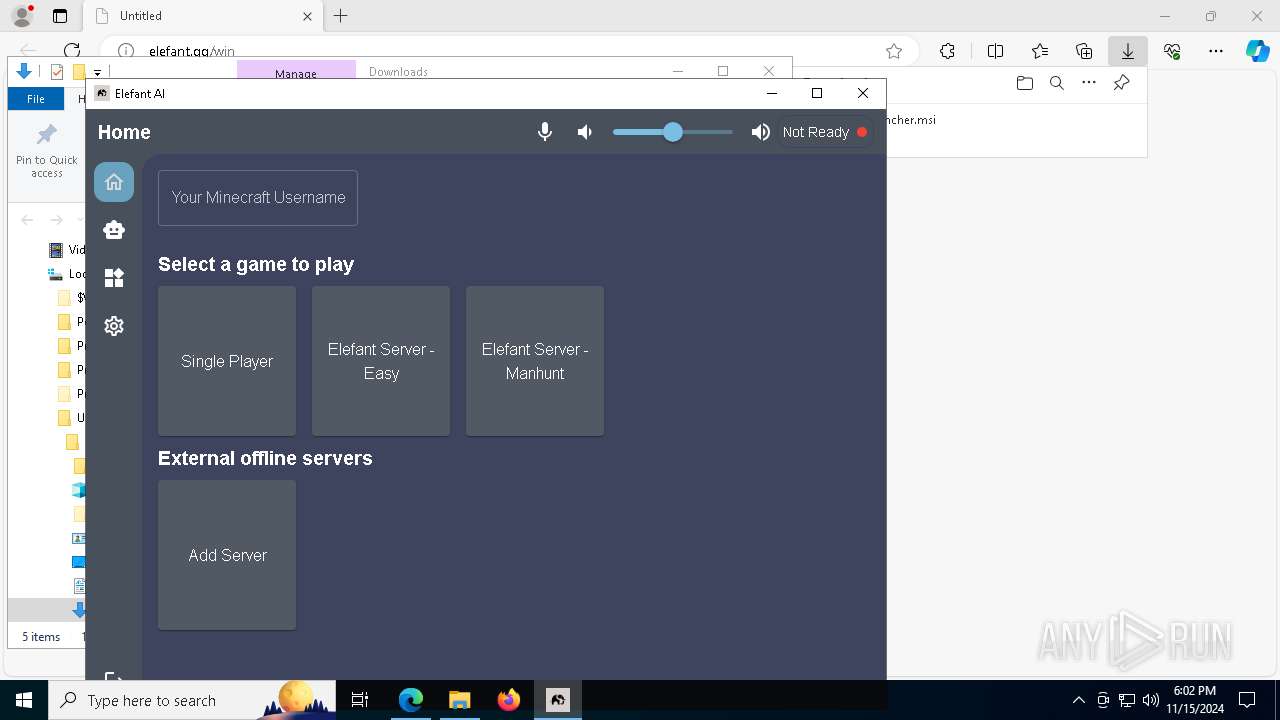Open the bot page in Elefant sidebar
The image size is (1280, 720).
click(x=114, y=229)
